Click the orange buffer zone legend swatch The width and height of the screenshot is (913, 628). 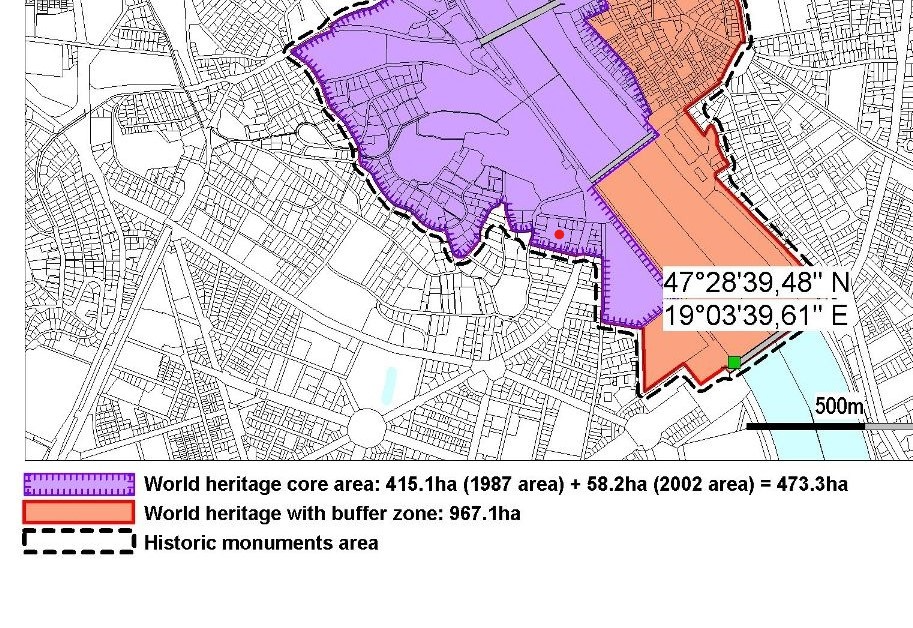point(79,513)
